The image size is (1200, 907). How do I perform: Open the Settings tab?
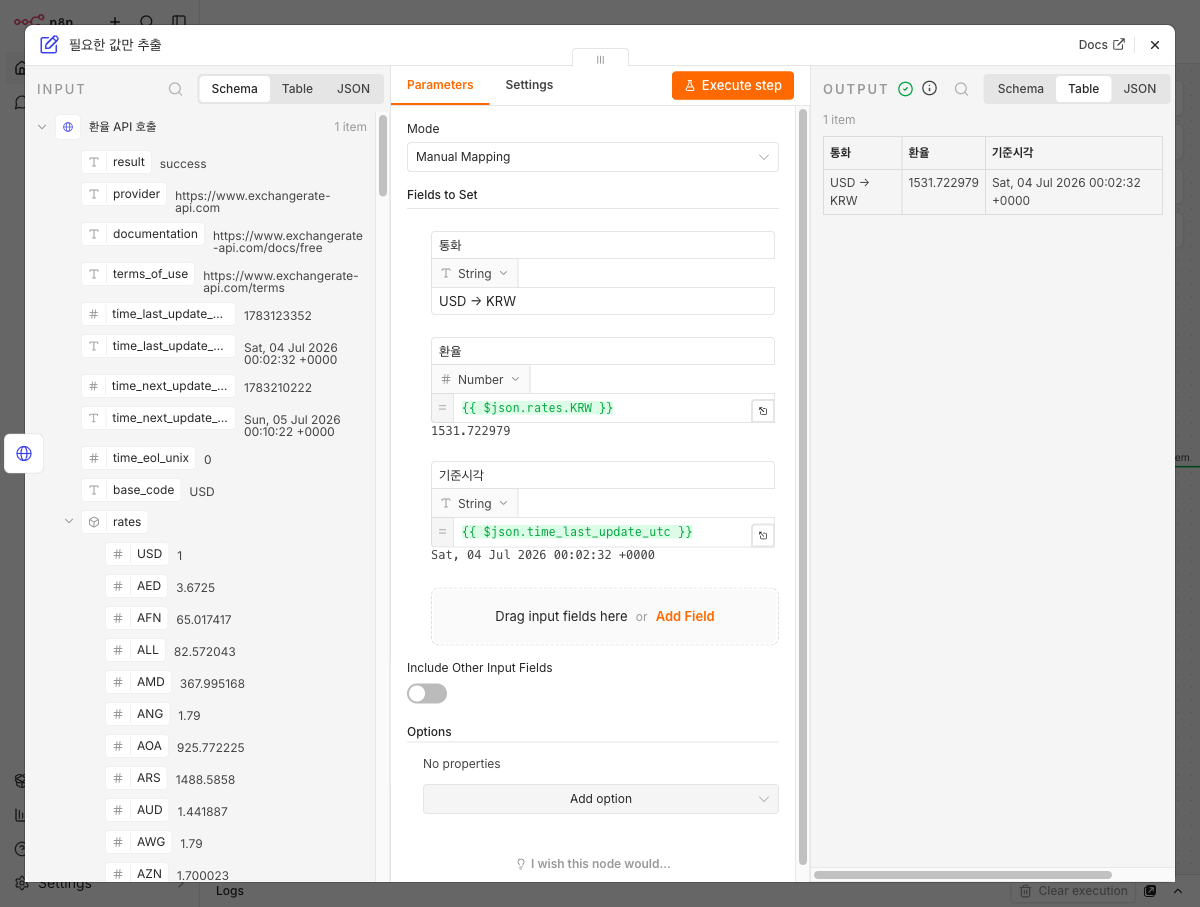[x=529, y=85]
